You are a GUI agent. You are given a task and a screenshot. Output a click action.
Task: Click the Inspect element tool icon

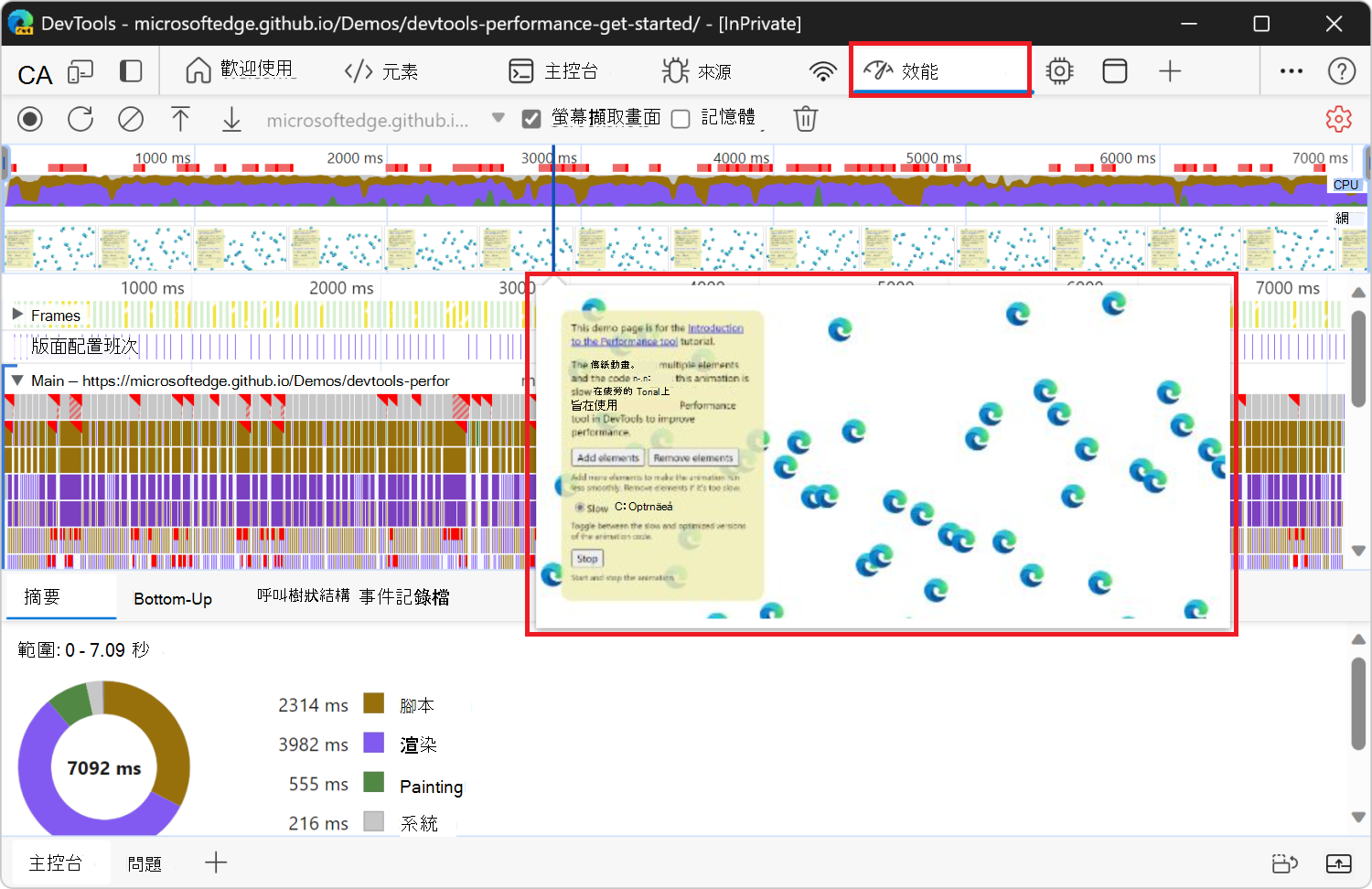[x=35, y=74]
